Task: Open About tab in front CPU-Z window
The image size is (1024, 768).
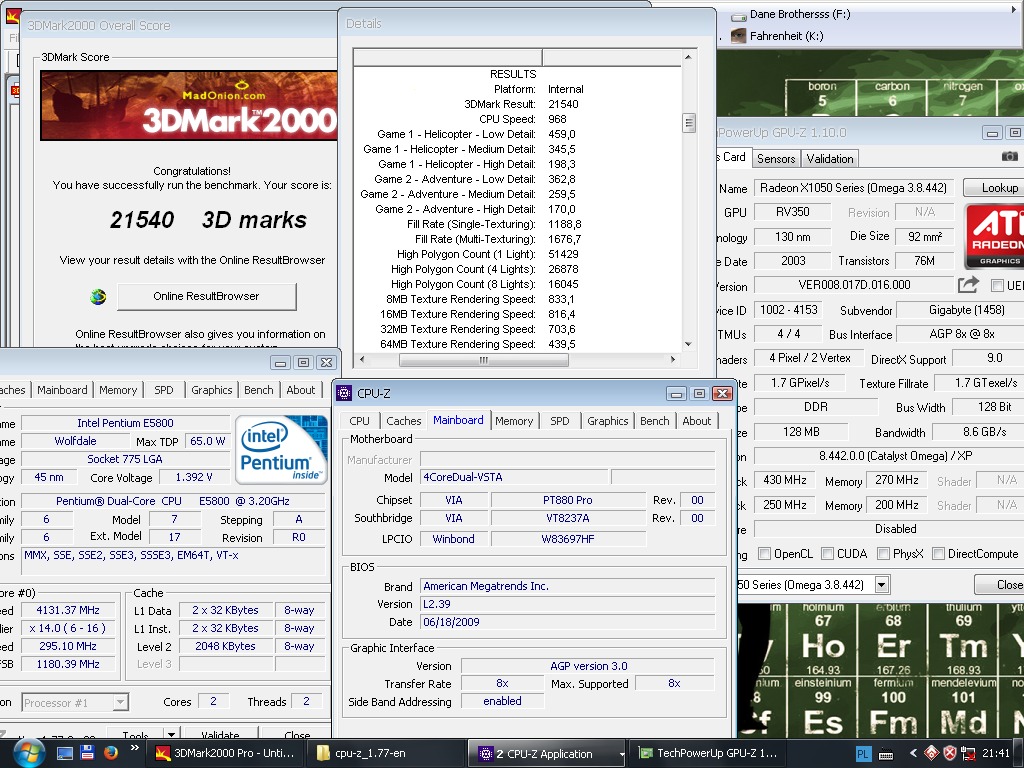Action: coord(697,421)
